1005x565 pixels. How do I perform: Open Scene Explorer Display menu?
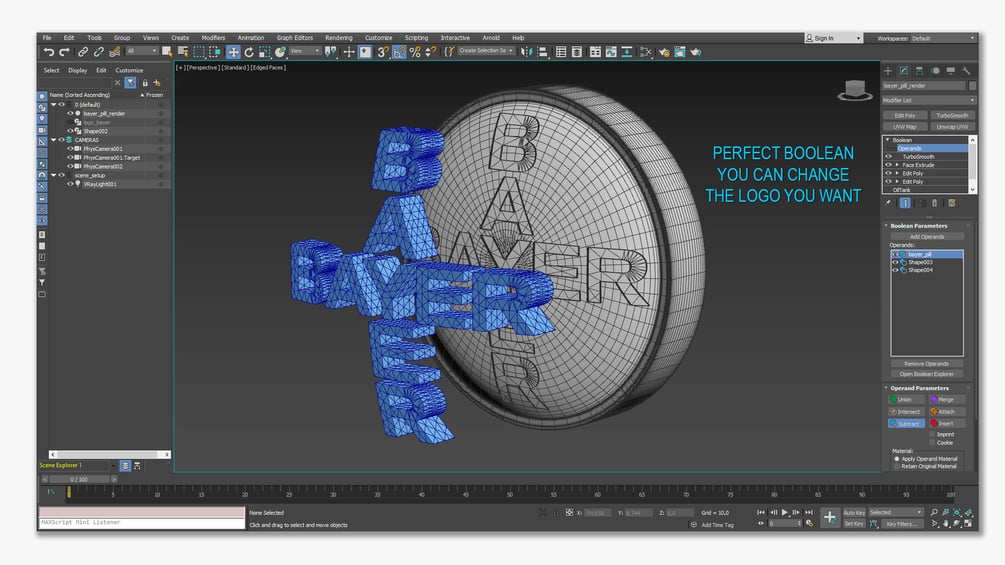78,70
